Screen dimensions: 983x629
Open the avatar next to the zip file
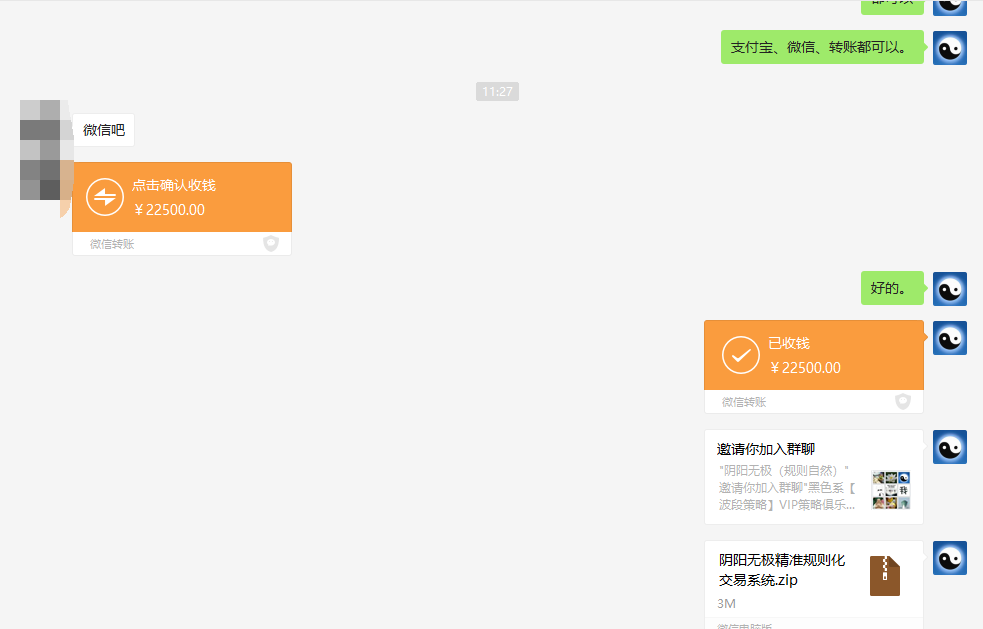point(949,558)
